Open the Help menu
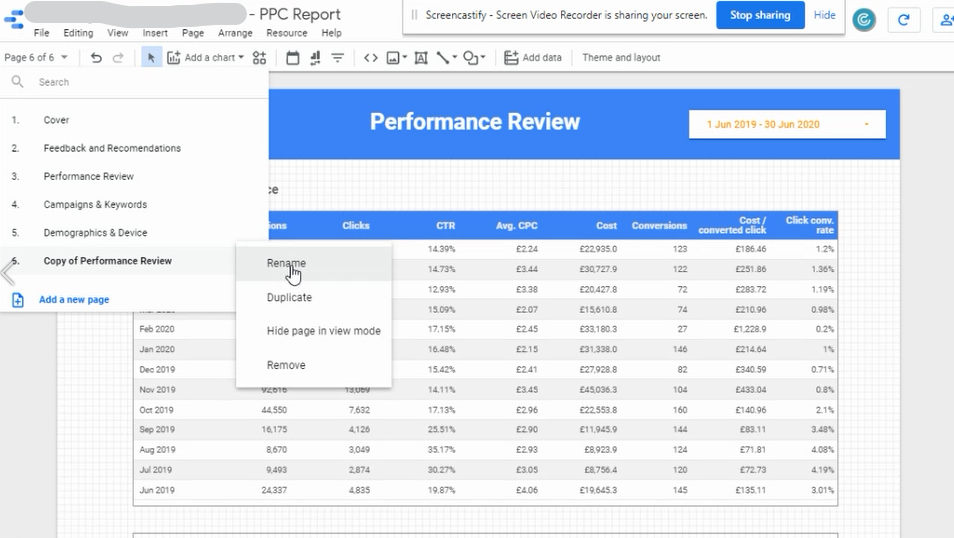Viewport: 954px width, 538px height. pyautogui.click(x=332, y=33)
